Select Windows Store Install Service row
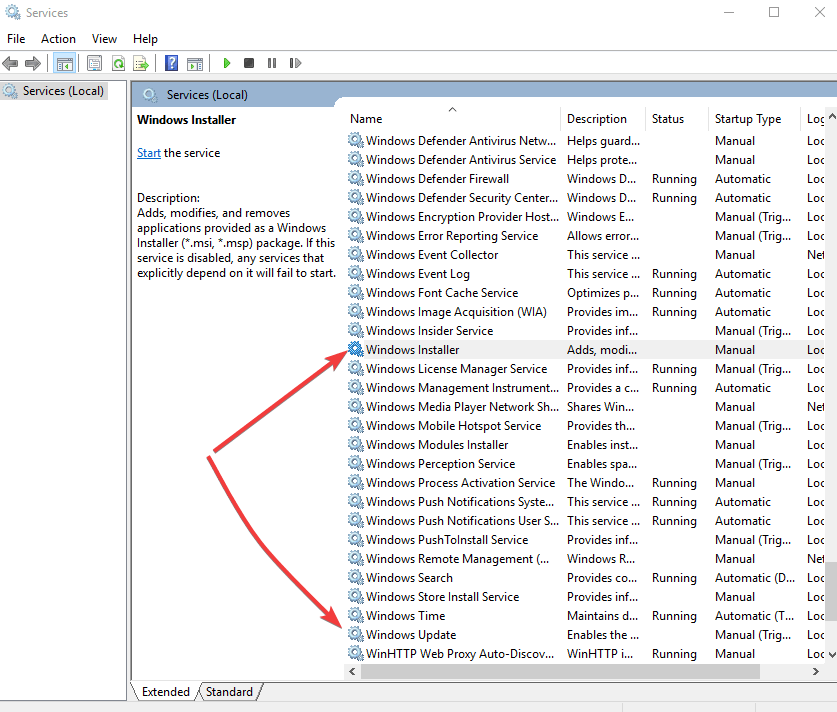 point(586,597)
